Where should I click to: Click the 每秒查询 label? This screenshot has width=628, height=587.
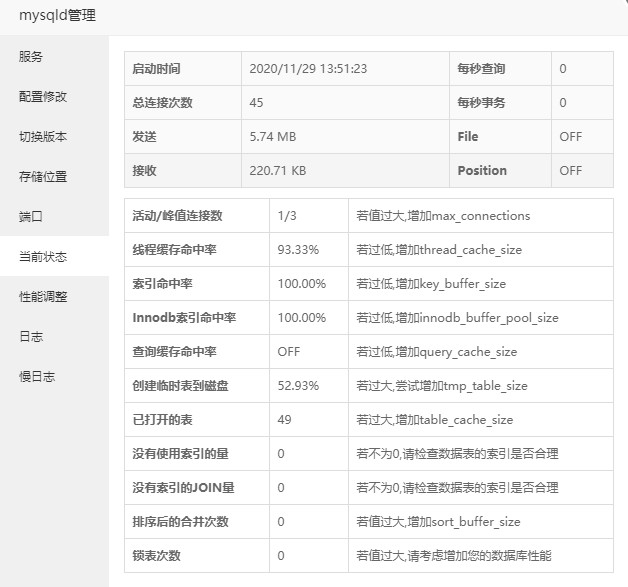tap(481, 68)
